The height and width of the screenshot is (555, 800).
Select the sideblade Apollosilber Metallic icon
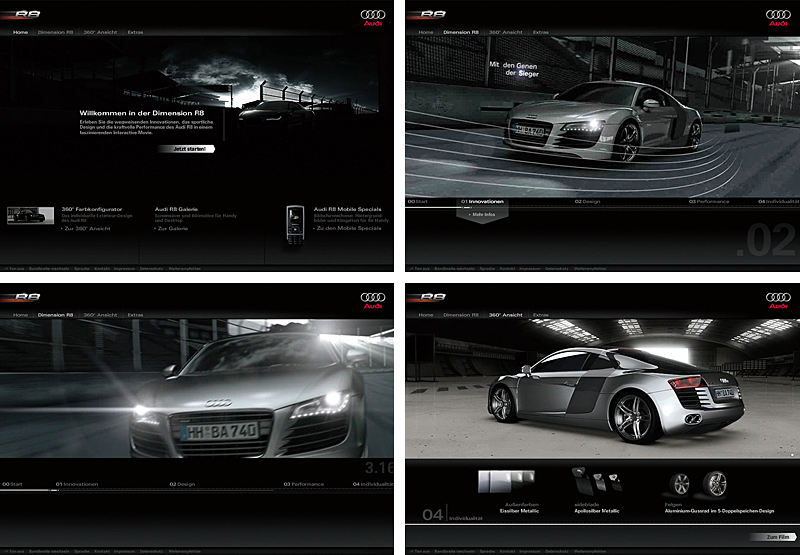click(588, 480)
